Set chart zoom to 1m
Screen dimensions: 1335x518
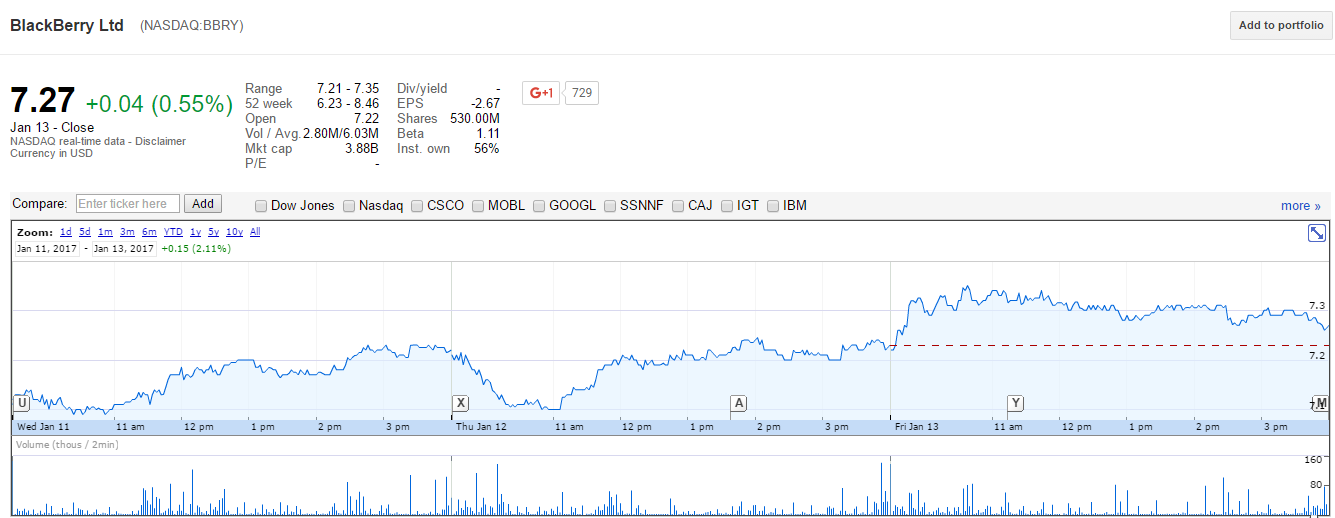pyautogui.click(x=105, y=232)
